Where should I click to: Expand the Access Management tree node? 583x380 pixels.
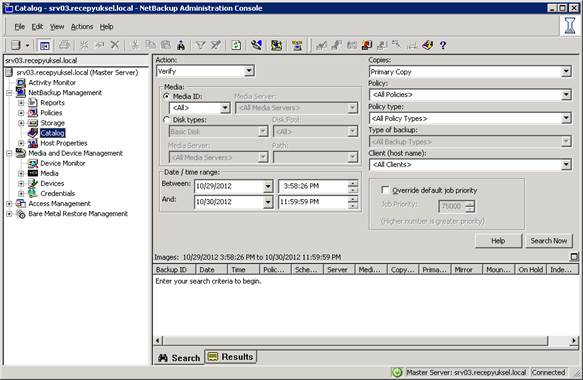[x=9, y=204]
